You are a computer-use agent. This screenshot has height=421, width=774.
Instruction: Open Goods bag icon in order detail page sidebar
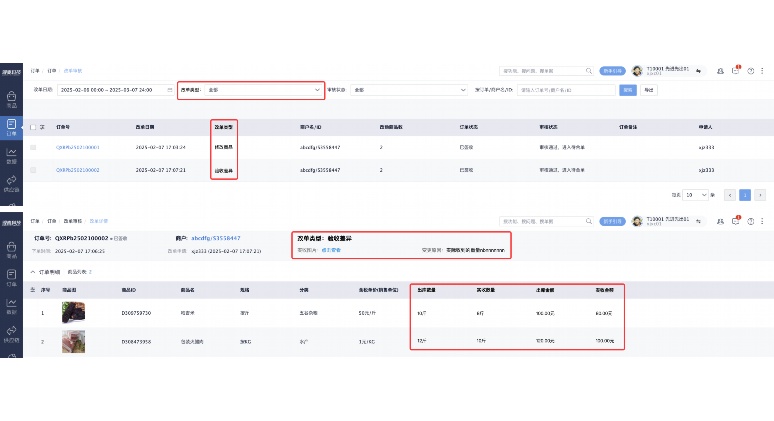(x=11, y=249)
